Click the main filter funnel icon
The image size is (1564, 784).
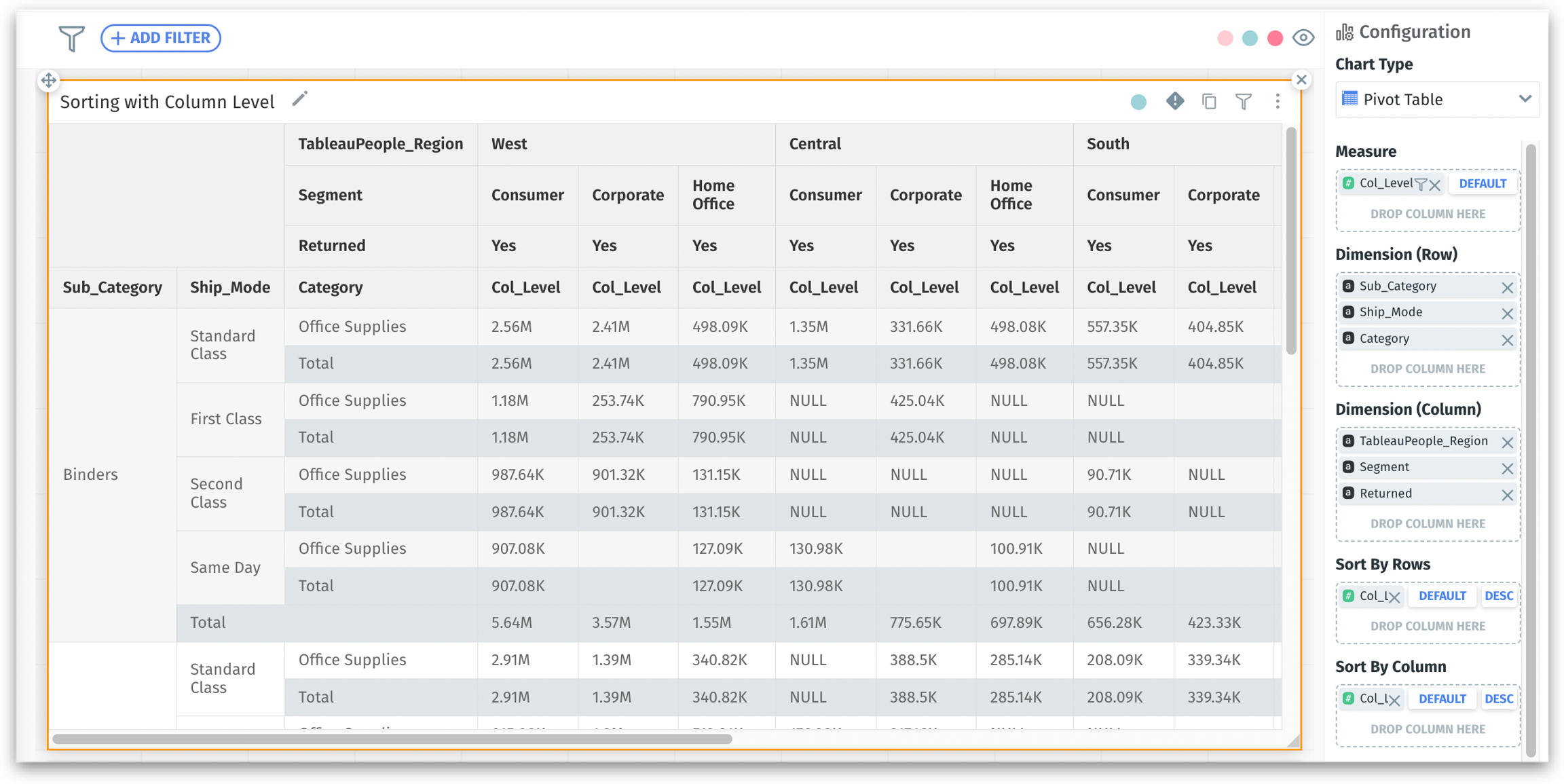point(71,38)
